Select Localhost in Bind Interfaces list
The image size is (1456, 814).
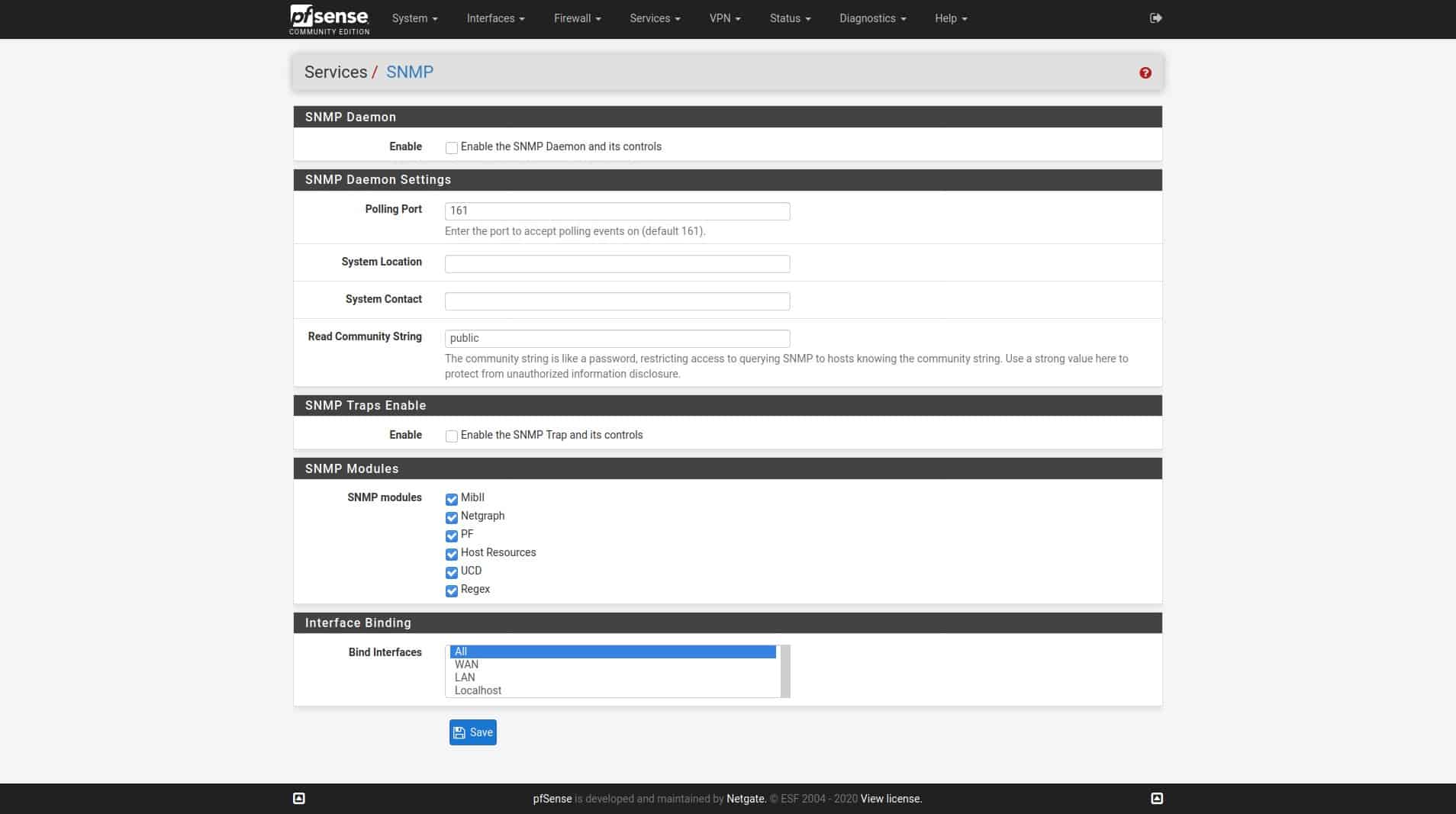point(613,690)
